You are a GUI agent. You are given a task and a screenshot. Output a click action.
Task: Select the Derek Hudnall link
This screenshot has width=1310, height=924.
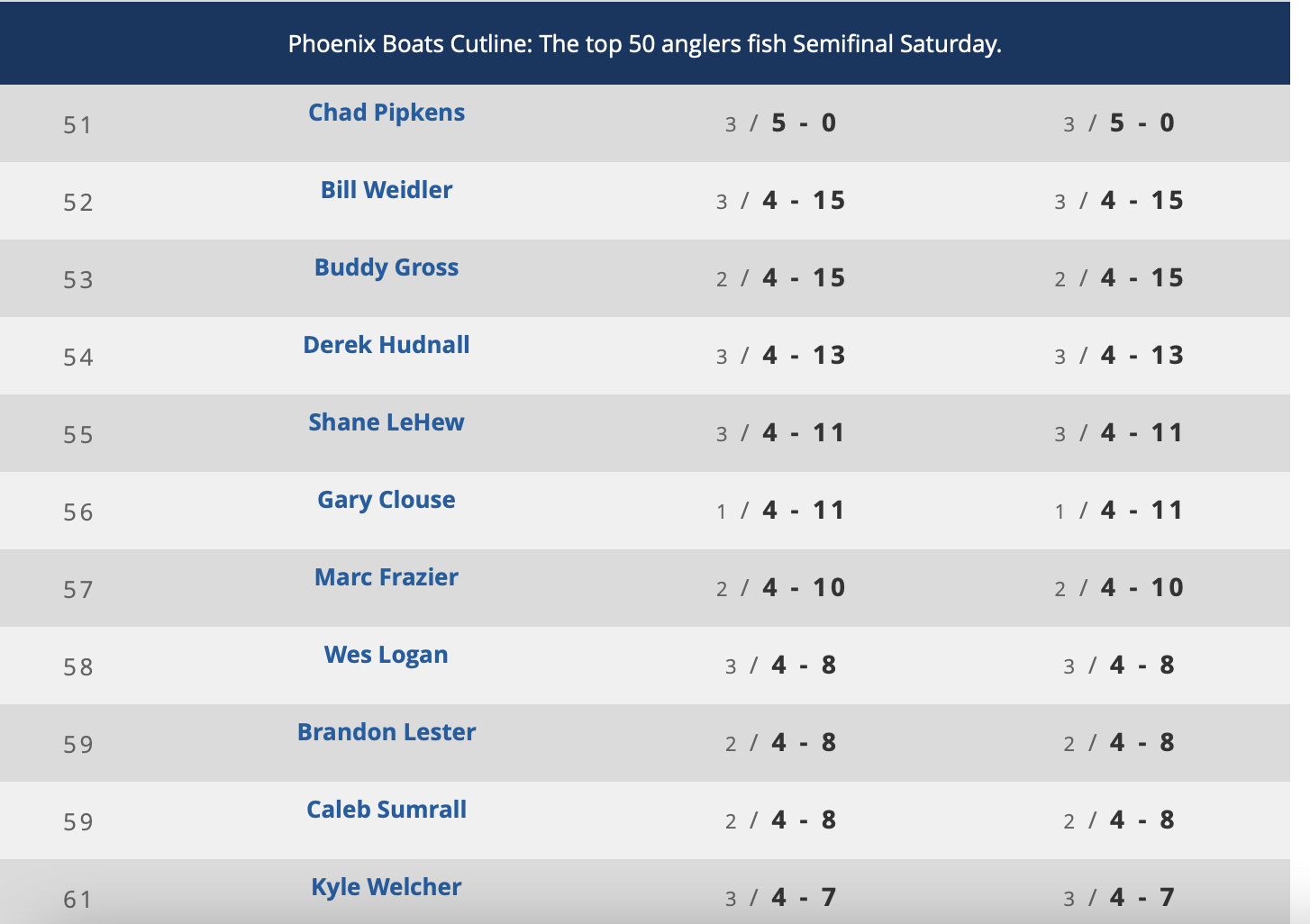[x=387, y=345]
